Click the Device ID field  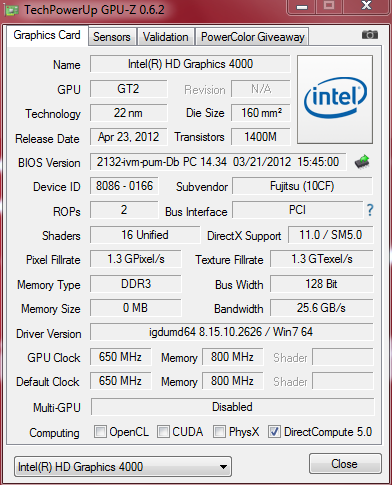(124, 186)
